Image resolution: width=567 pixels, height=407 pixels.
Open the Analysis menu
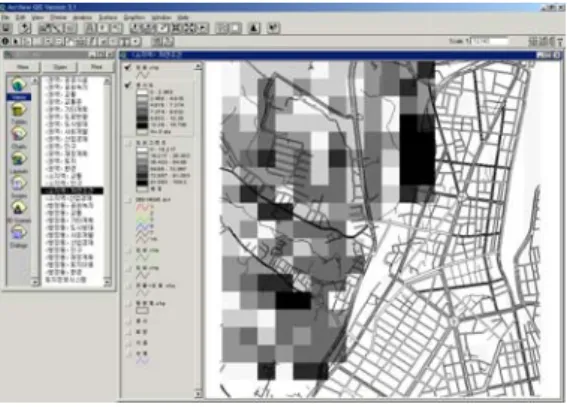pyautogui.click(x=82, y=17)
